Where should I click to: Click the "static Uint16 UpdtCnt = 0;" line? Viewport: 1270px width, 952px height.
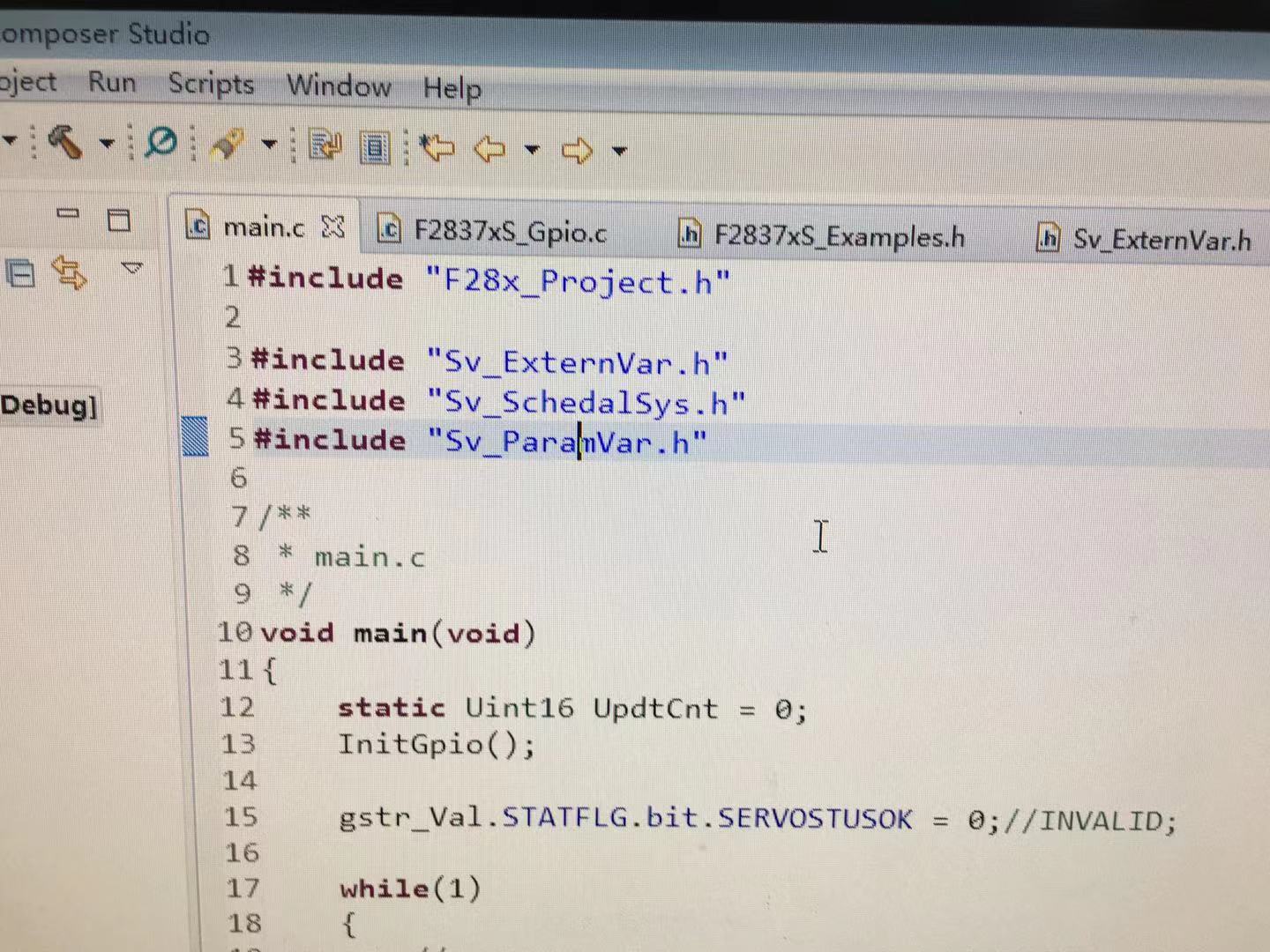(x=572, y=709)
